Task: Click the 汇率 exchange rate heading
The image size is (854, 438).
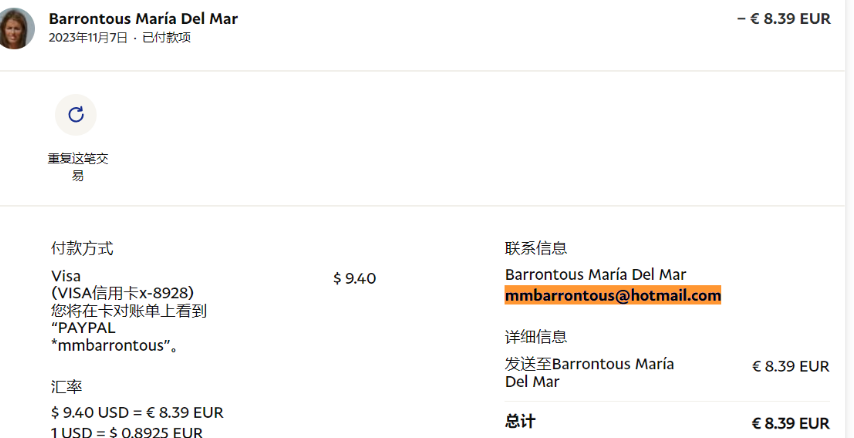Action: pos(66,387)
